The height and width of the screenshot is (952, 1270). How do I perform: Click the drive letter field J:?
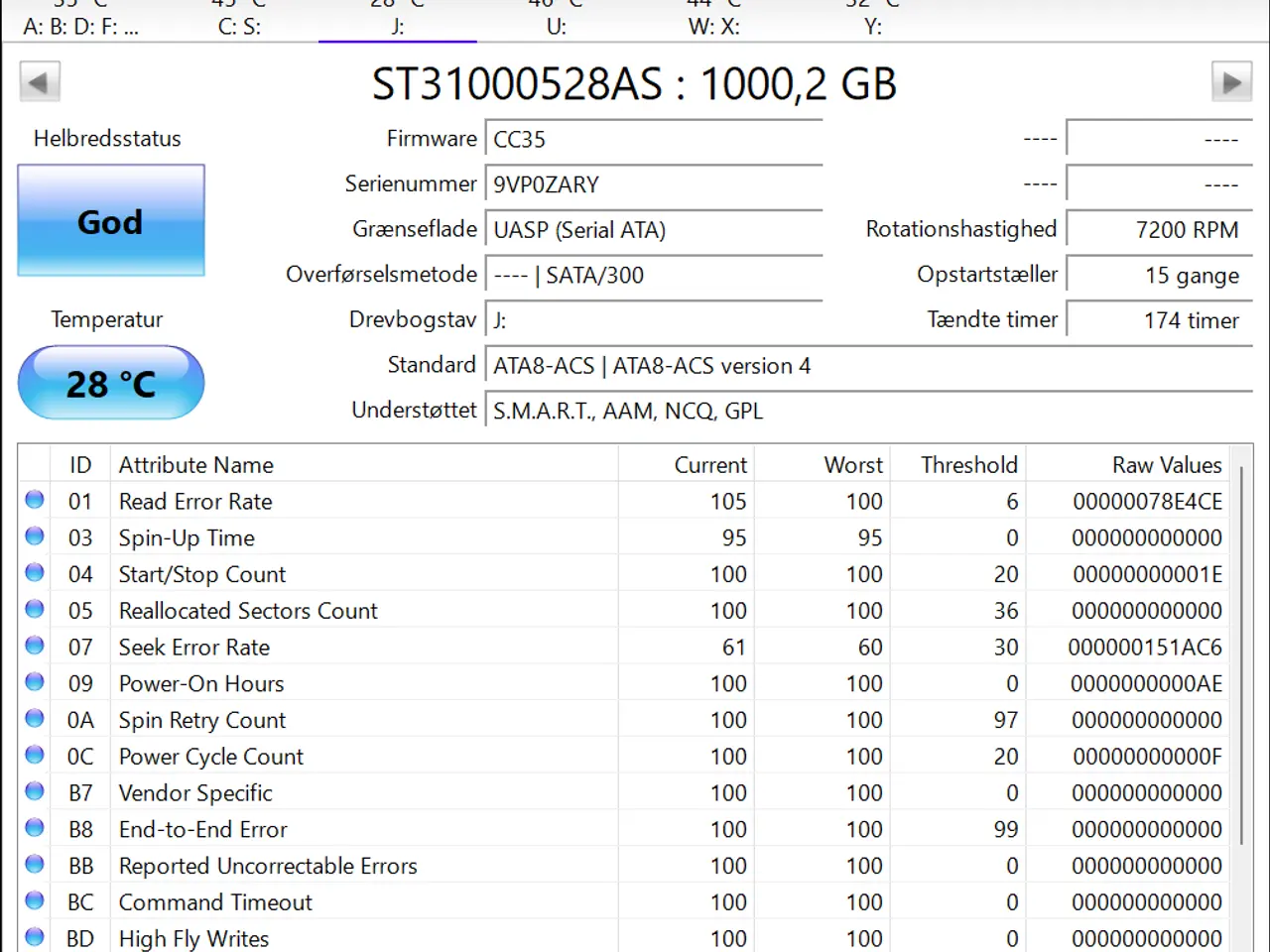[x=654, y=320]
